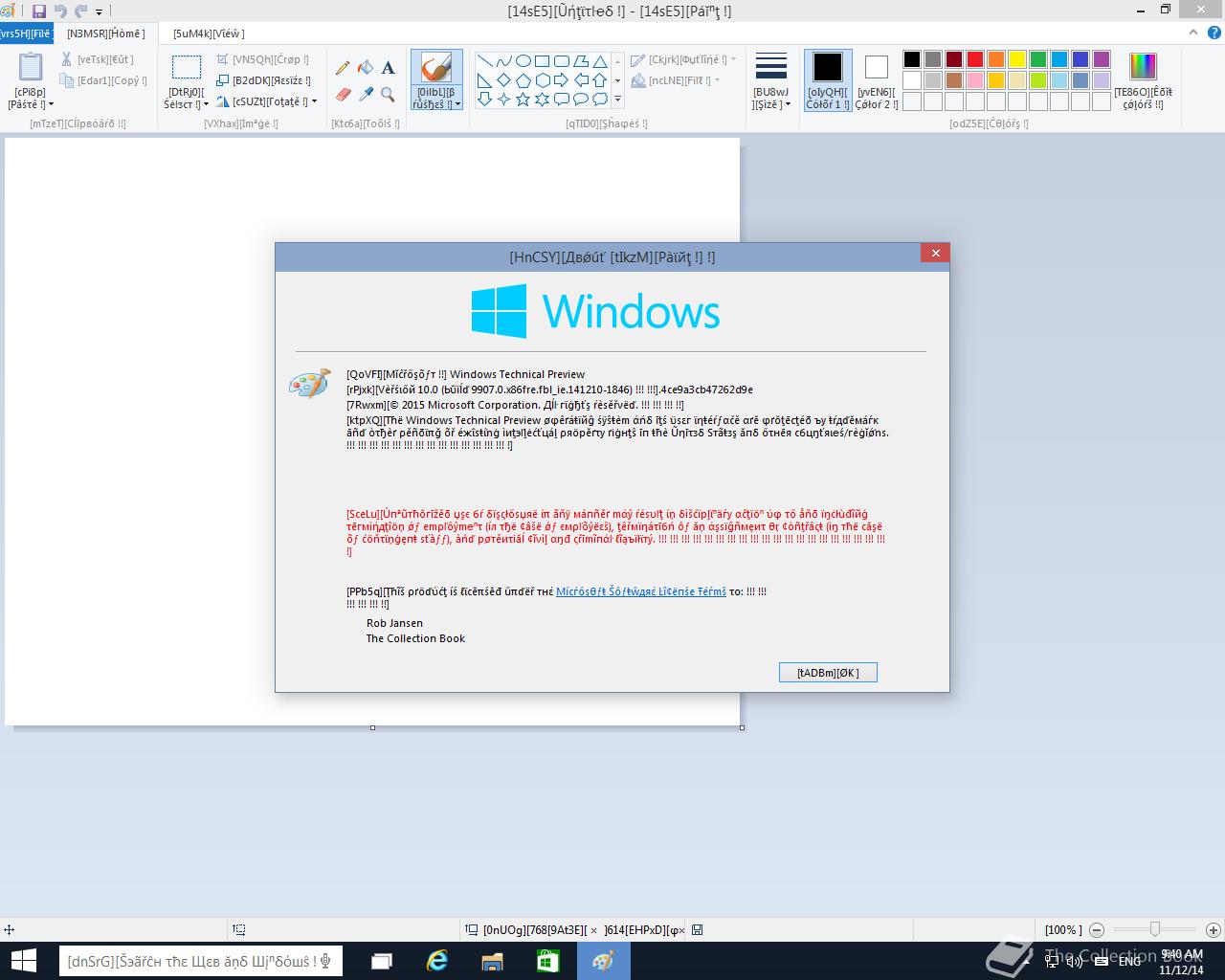
Task: Pick the red color swatch
Action: click(x=974, y=59)
